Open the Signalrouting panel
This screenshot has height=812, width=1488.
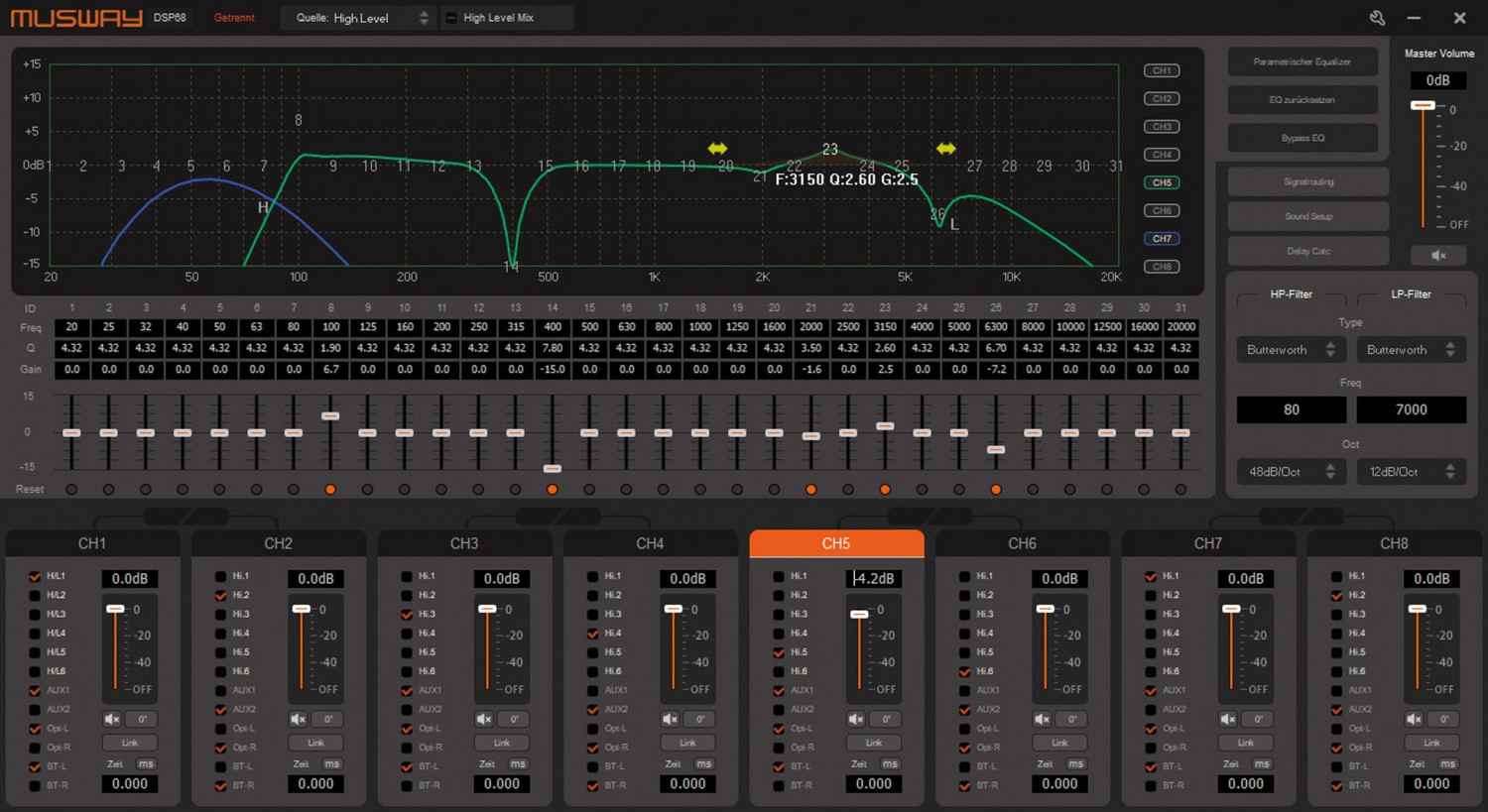click(1308, 181)
